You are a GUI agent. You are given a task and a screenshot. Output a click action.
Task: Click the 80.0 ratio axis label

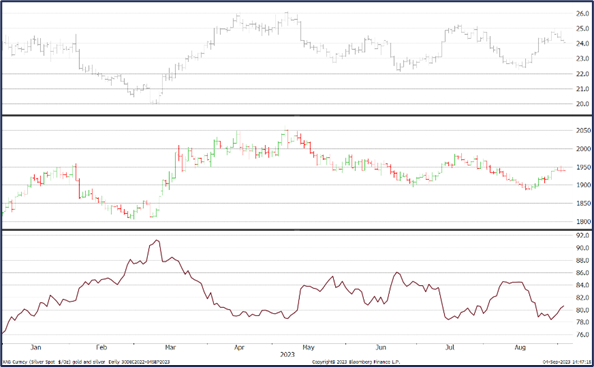(x=583, y=310)
